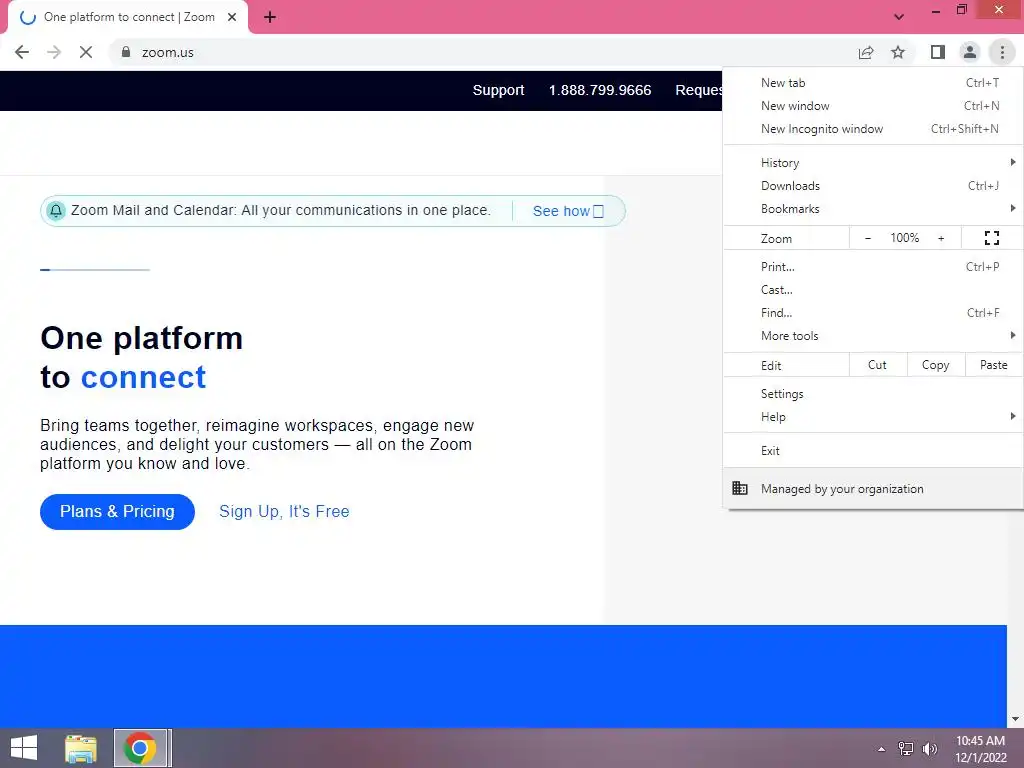The height and width of the screenshot is (768, 1024).
Task: Open the profile avatar icon
Action: tap(970, 52)
